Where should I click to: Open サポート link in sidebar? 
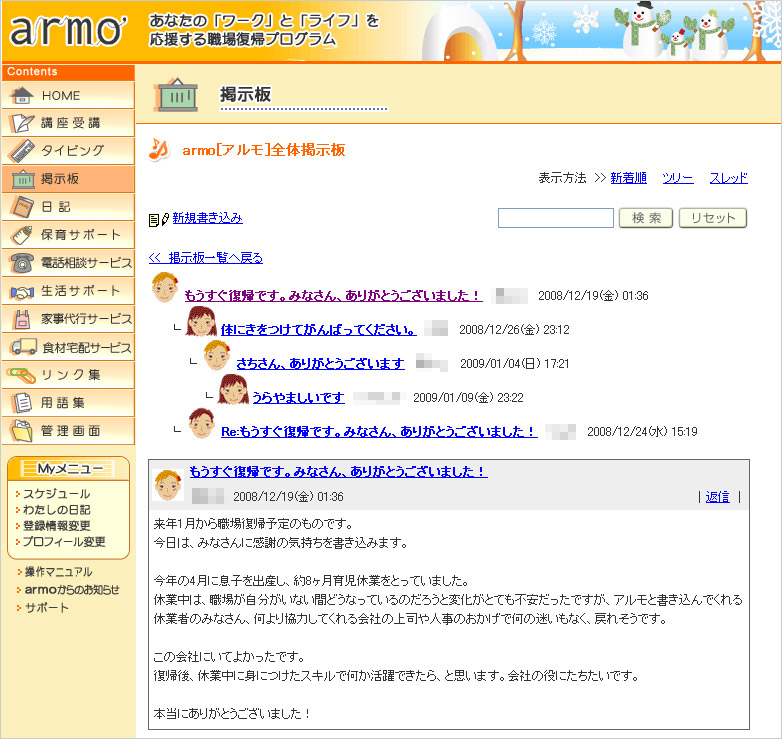tap(46, 607)
